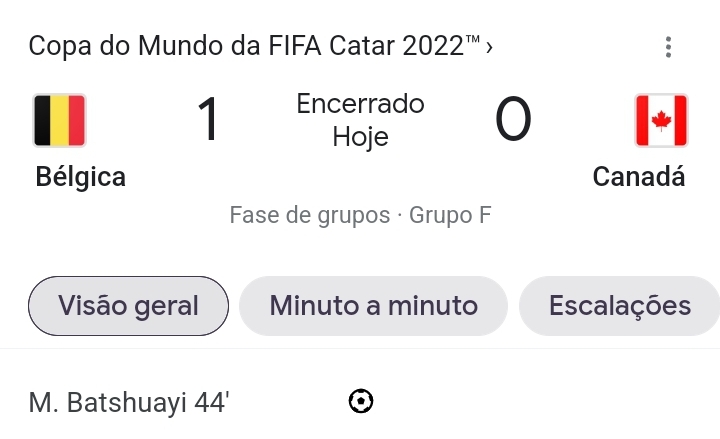Click the Fase de grupos label

tap(309, 215)
